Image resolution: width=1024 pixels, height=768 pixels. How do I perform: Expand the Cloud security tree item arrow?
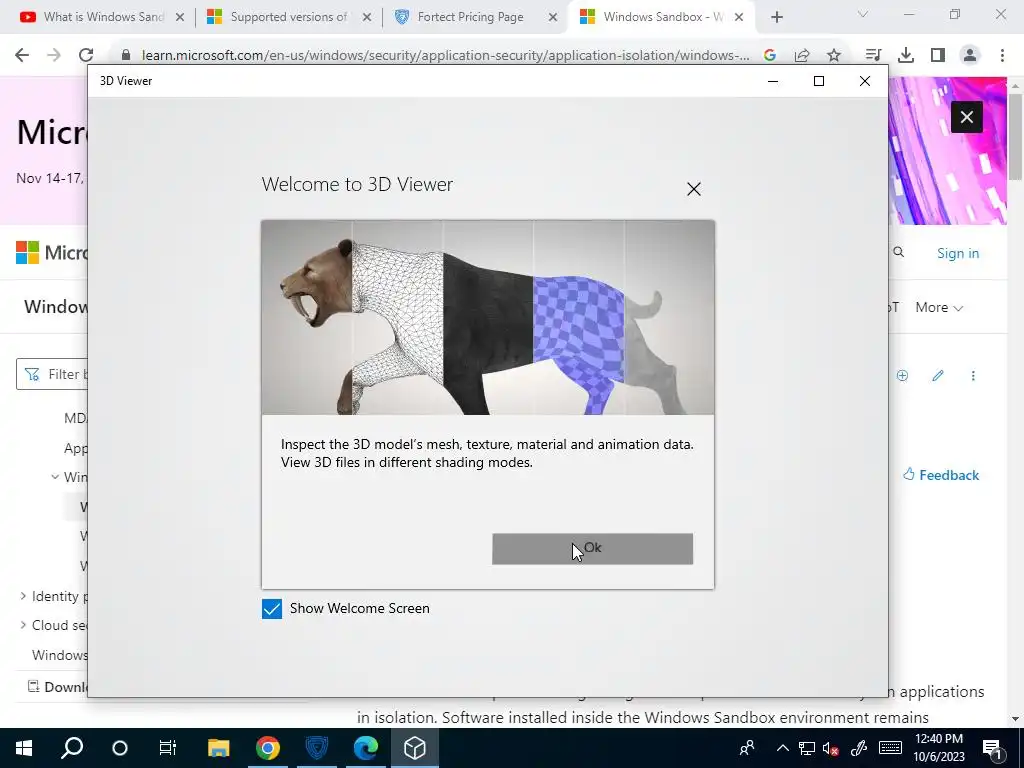23,625
